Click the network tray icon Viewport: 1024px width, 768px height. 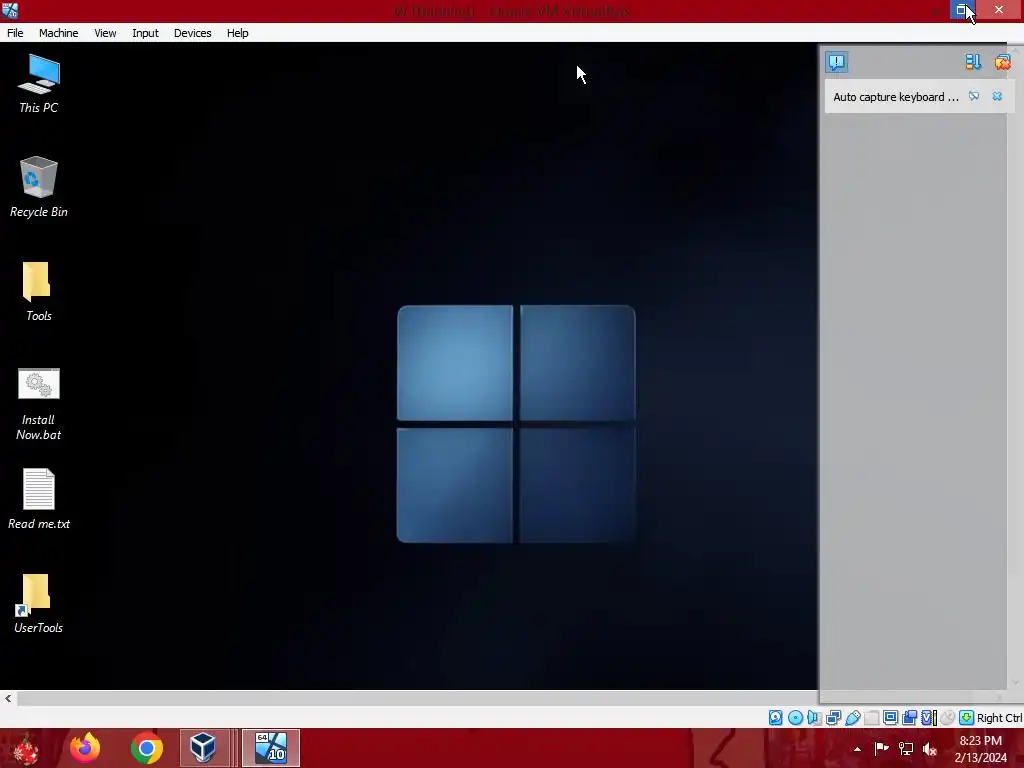point(906,748)
